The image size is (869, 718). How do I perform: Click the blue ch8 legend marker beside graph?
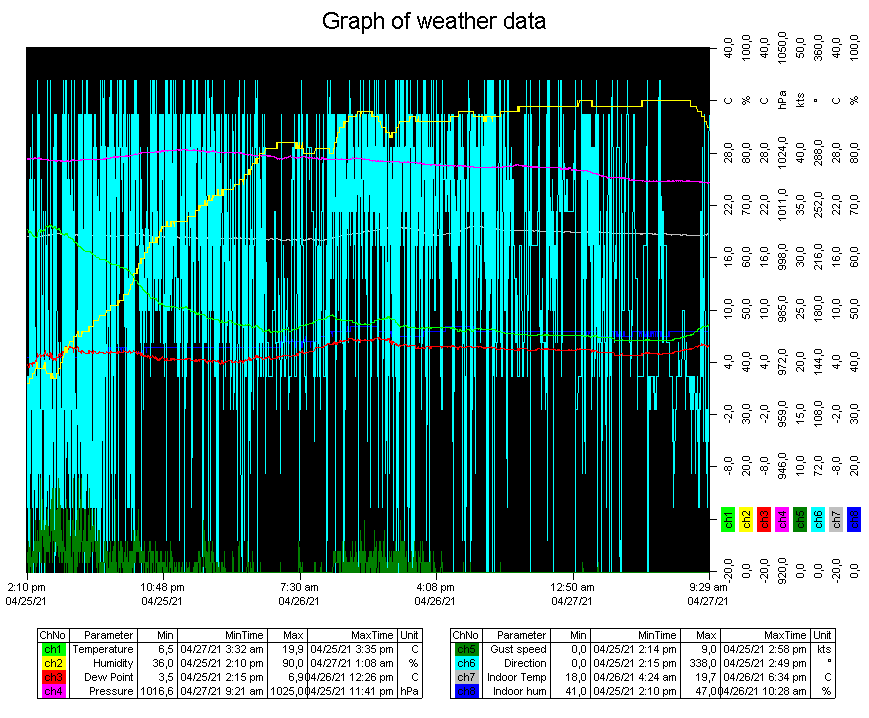click(854, 519)
